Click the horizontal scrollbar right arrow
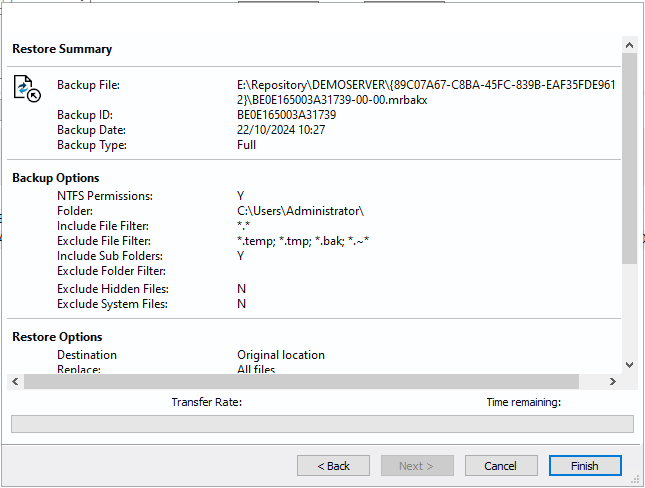The image size is (645, 488). pos(613,382)
